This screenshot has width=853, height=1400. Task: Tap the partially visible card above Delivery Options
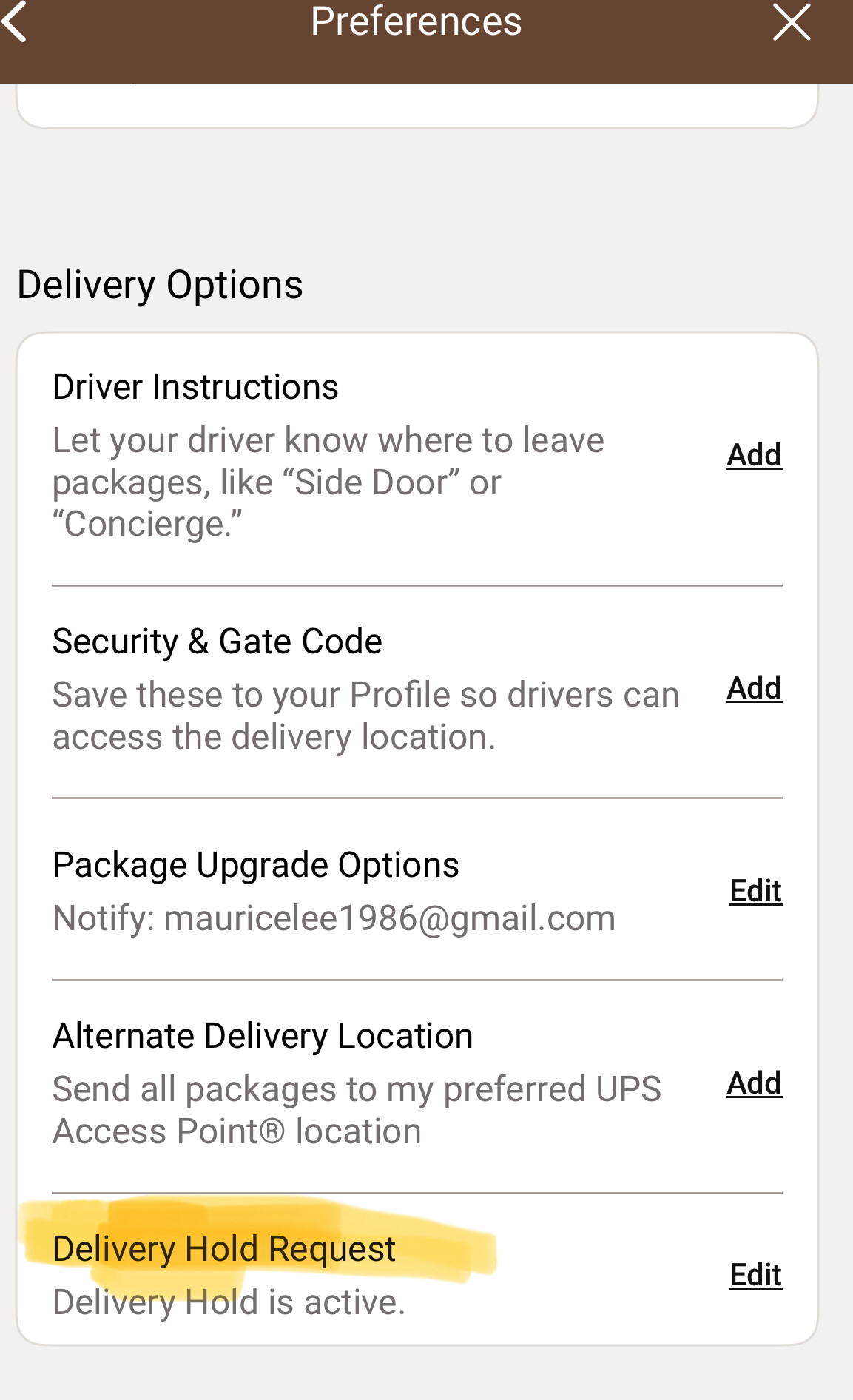pyautogui.click(x=417, y=105)
